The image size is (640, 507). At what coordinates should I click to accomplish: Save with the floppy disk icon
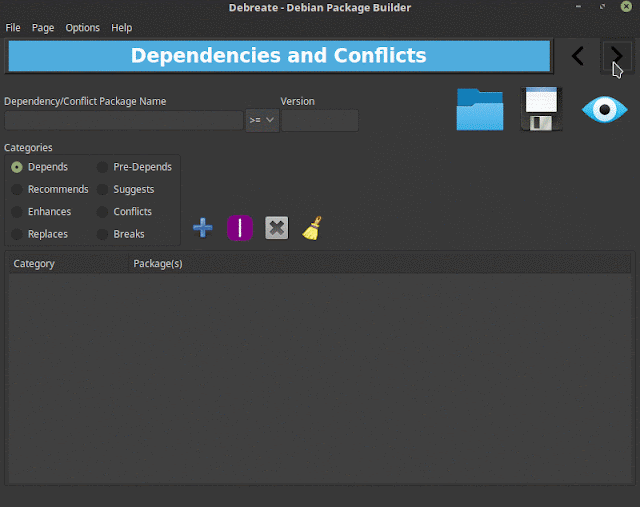(x=542, y=109)
